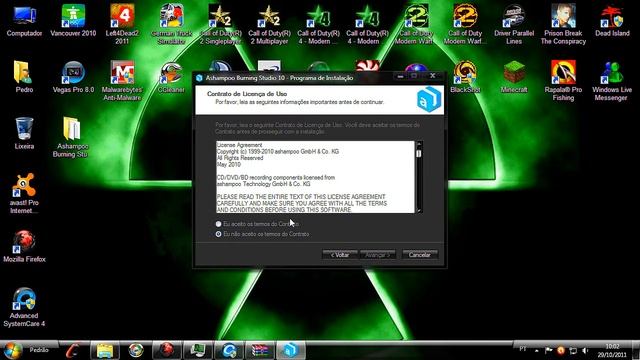Select Driver Parallel Lines desktop icon
The image size is (640, 360).
click(514, 24)
